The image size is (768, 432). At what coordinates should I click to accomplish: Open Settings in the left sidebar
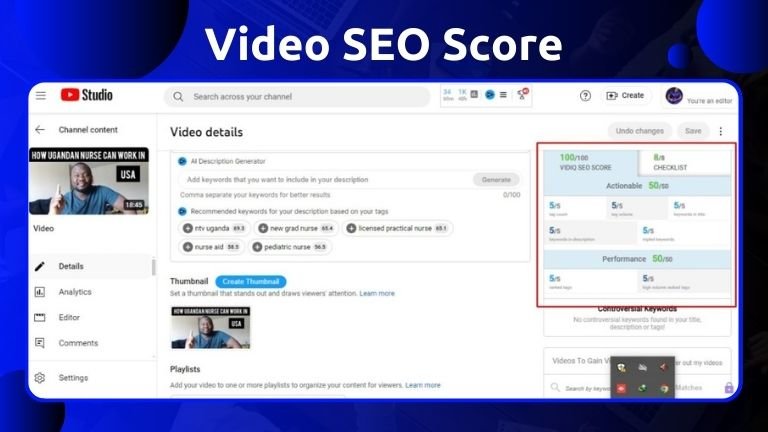[x=73, y=378]
